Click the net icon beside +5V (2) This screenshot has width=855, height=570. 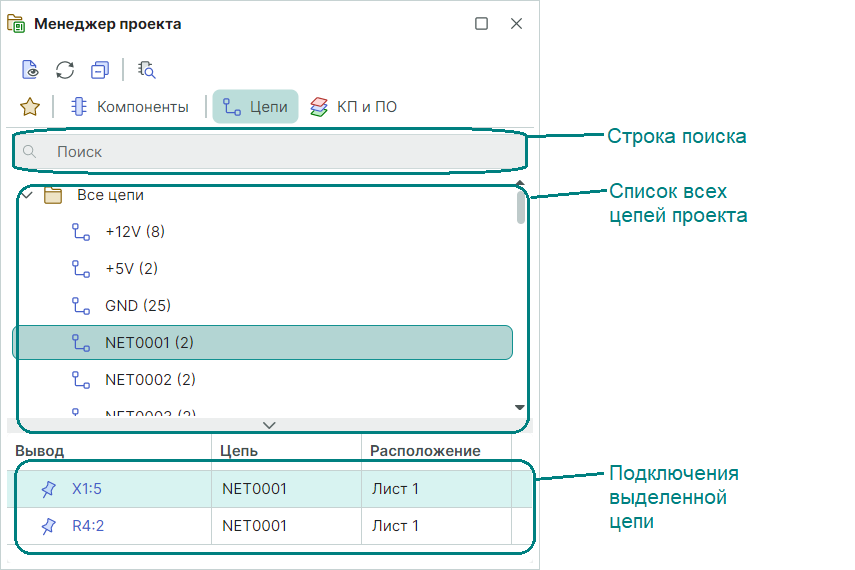[x=81, y=269]
